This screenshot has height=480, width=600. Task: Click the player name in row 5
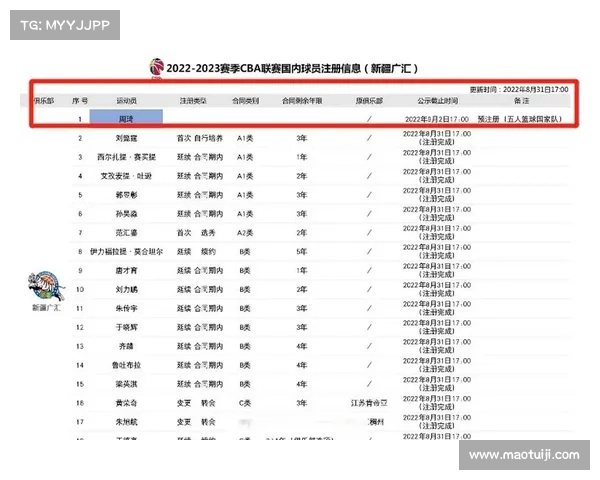pyautogui.click(x=126, y=195)
